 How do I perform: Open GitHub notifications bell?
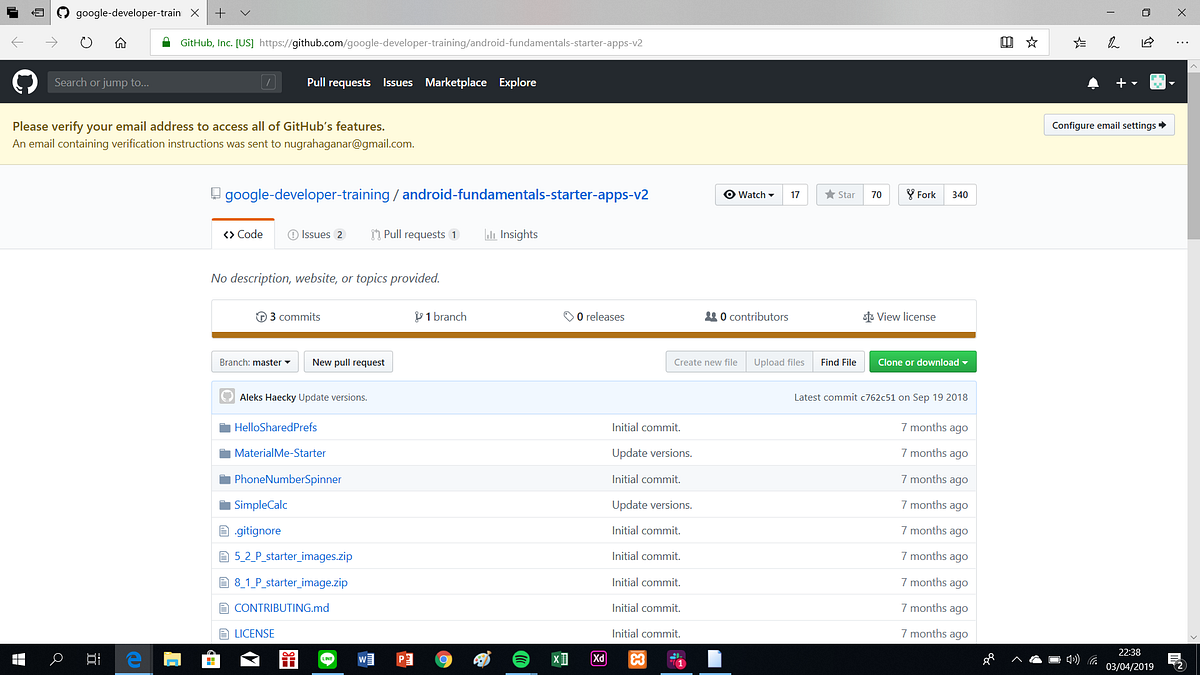[1093, 83]
